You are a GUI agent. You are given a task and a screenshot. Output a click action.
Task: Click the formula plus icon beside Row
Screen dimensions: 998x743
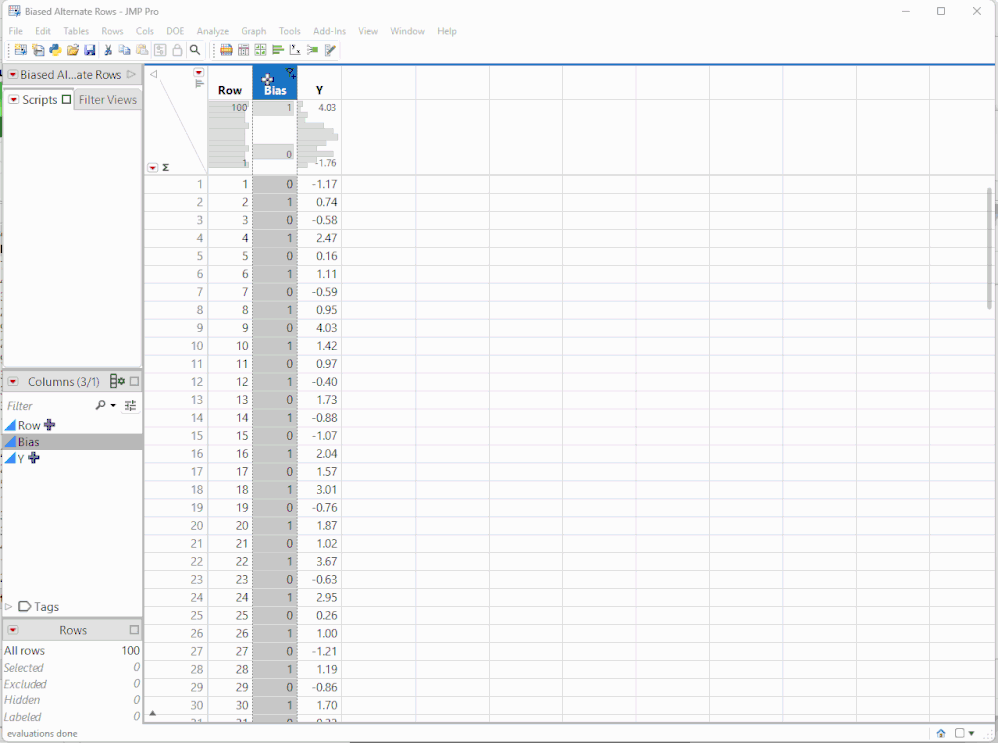[50, 425]
